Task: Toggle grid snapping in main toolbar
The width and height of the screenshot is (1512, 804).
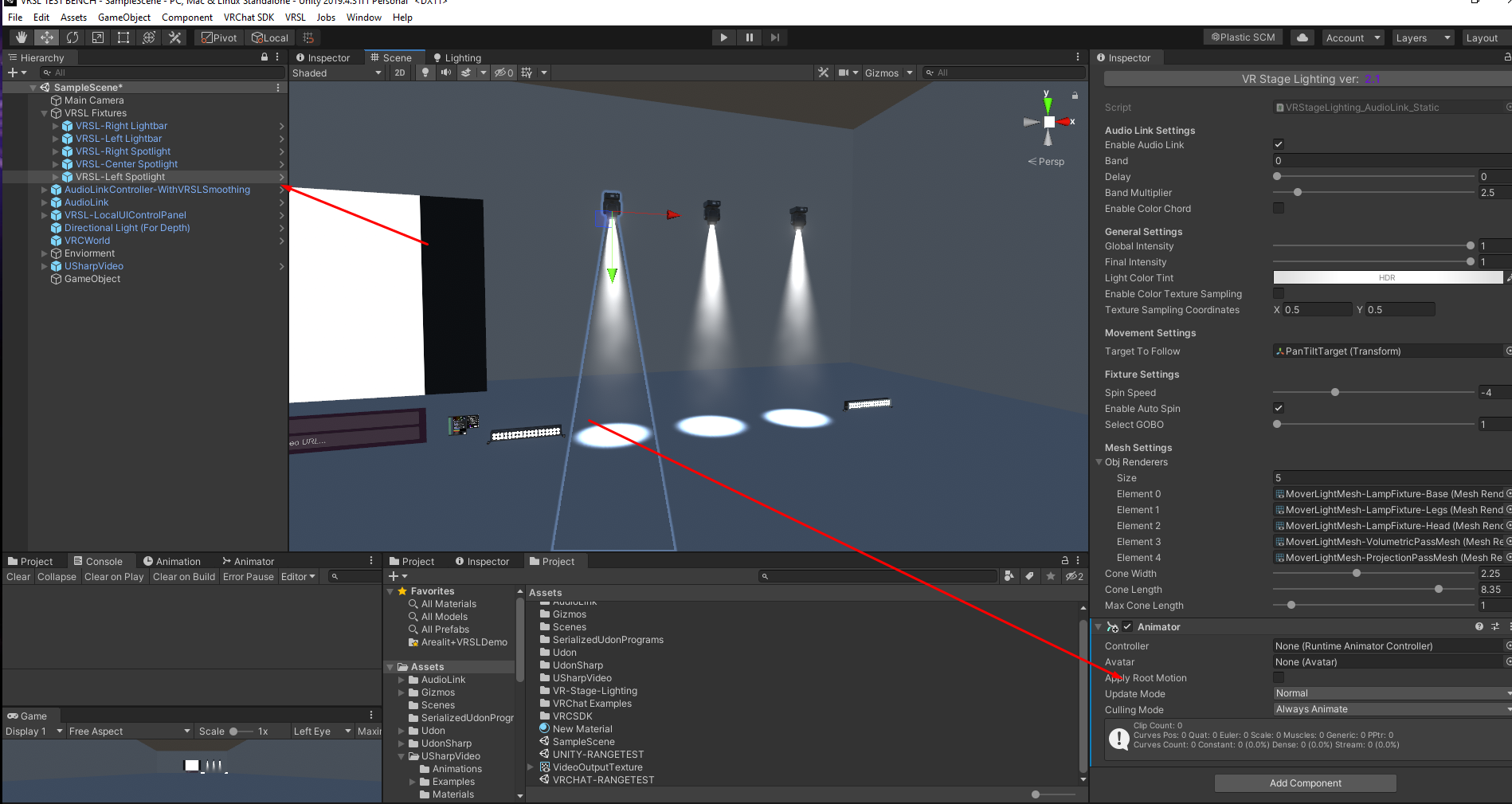Action: [x=308, y=37]
